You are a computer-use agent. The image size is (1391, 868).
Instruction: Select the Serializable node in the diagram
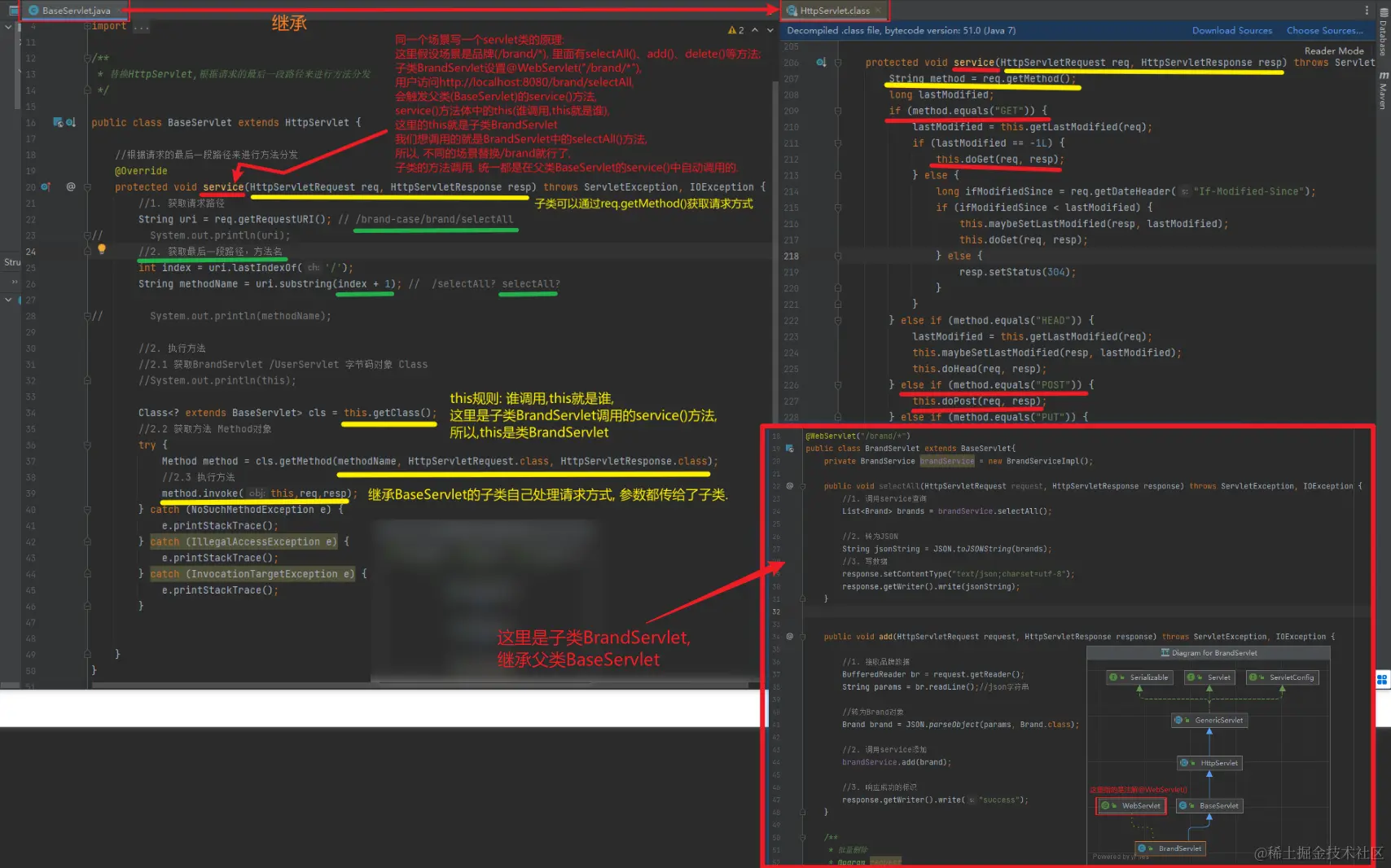[x=1139, y=677]
